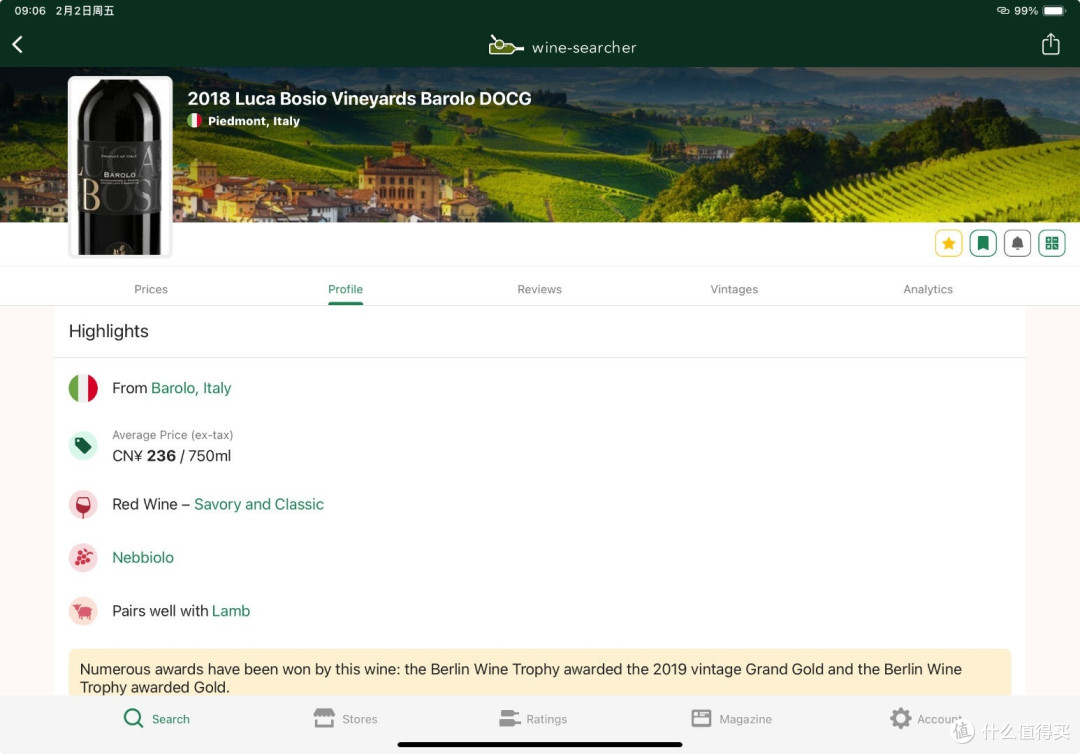
Task: Open Account in the bottom bar
Action: click(926, 719)
